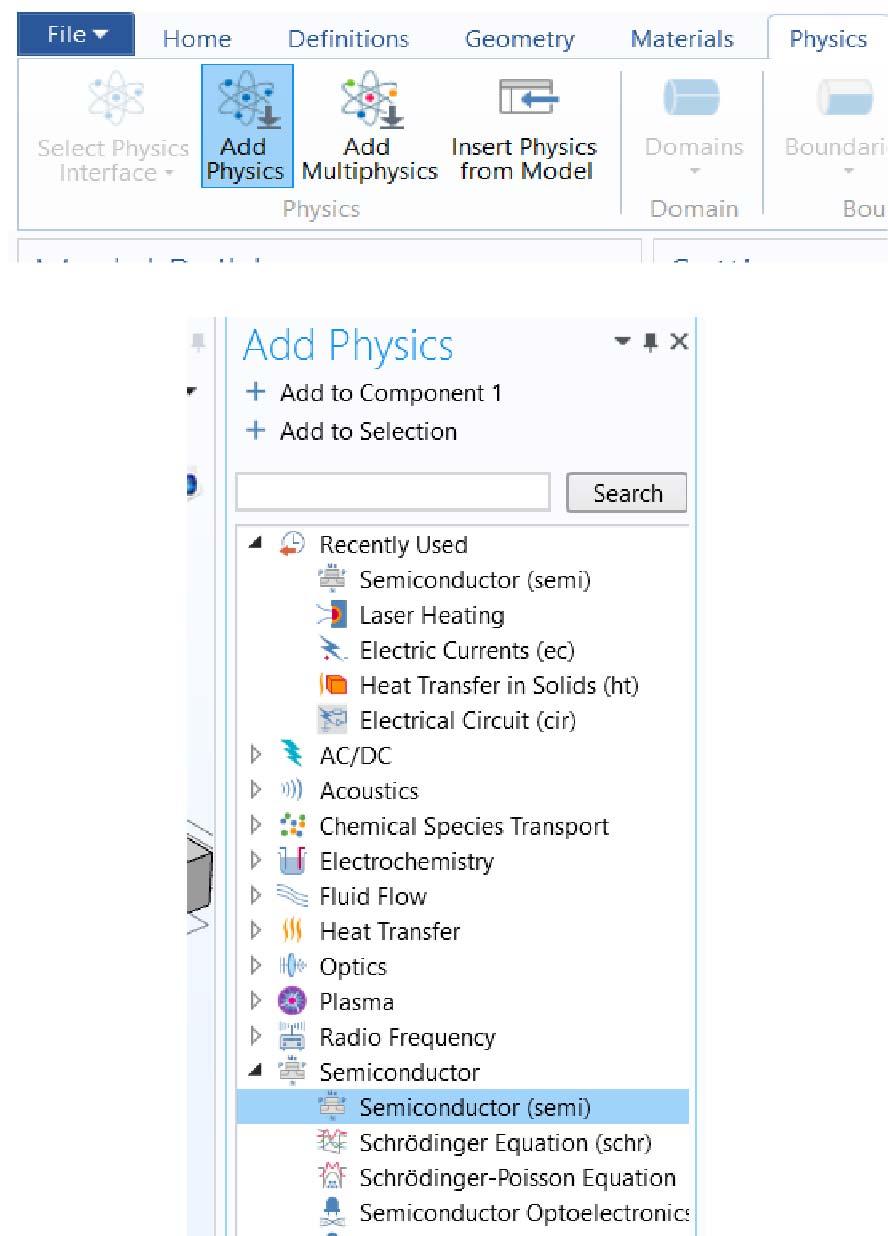Expand the Electrochemistry branch
The image size is (888, 1236).
(256, 861)
